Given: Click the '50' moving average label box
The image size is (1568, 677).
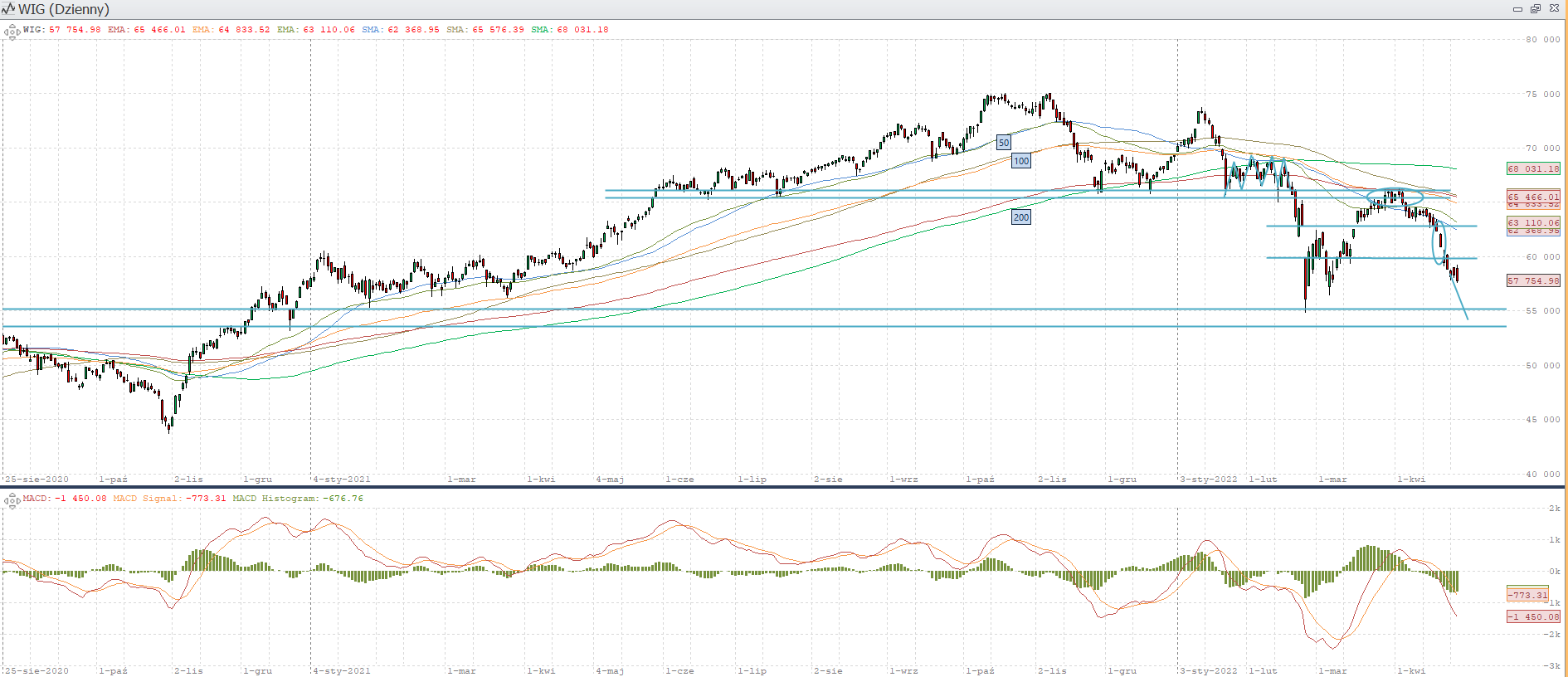Looking at the screenshot, I should [1004, 143].
